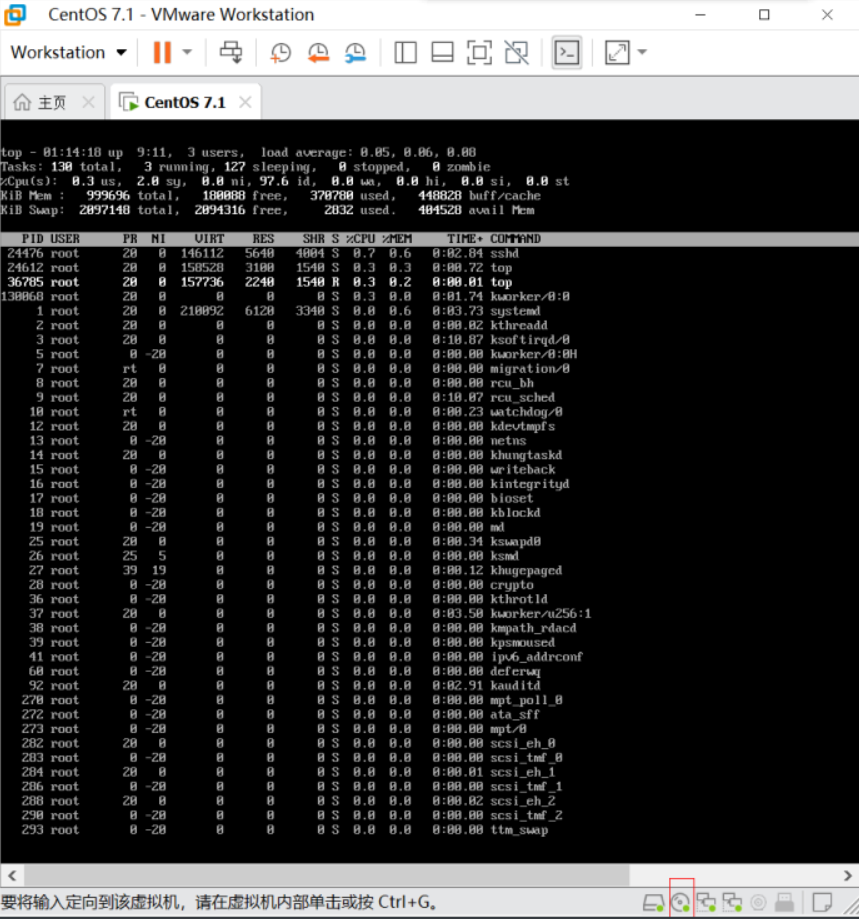Send Ctrl+Alt+Del to the virtual machine
Viewport: 859px width, 919px height.
tap(231, 52)
